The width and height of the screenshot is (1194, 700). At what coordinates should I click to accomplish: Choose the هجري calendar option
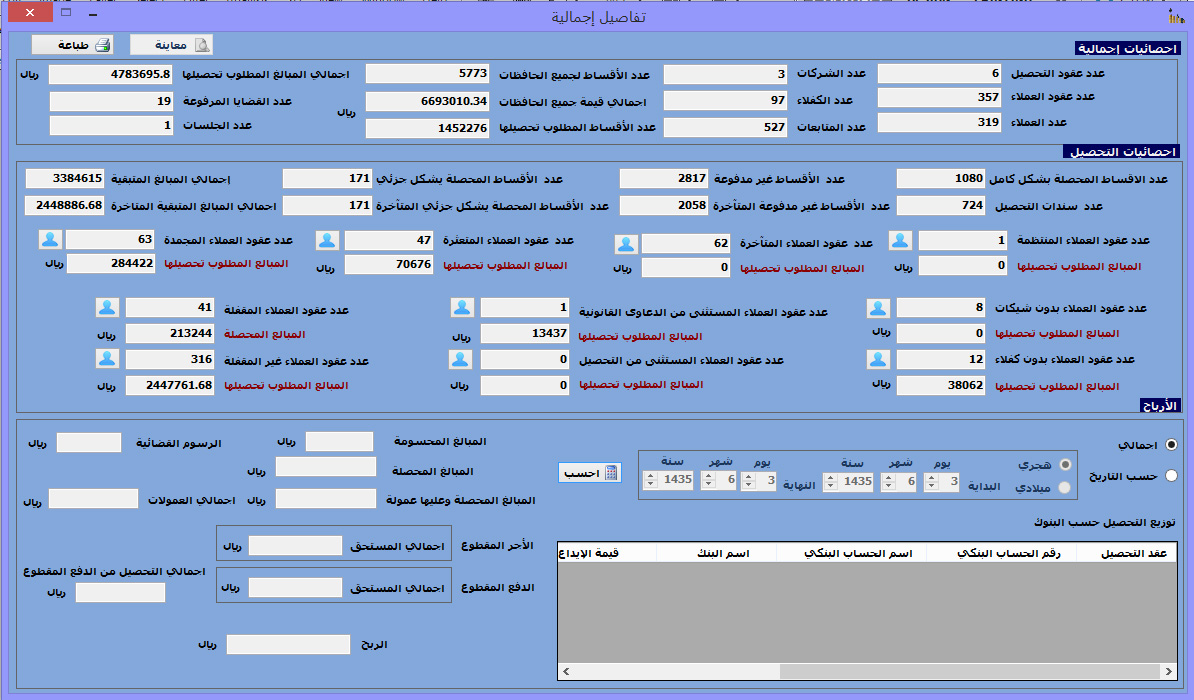point(1064,464)
